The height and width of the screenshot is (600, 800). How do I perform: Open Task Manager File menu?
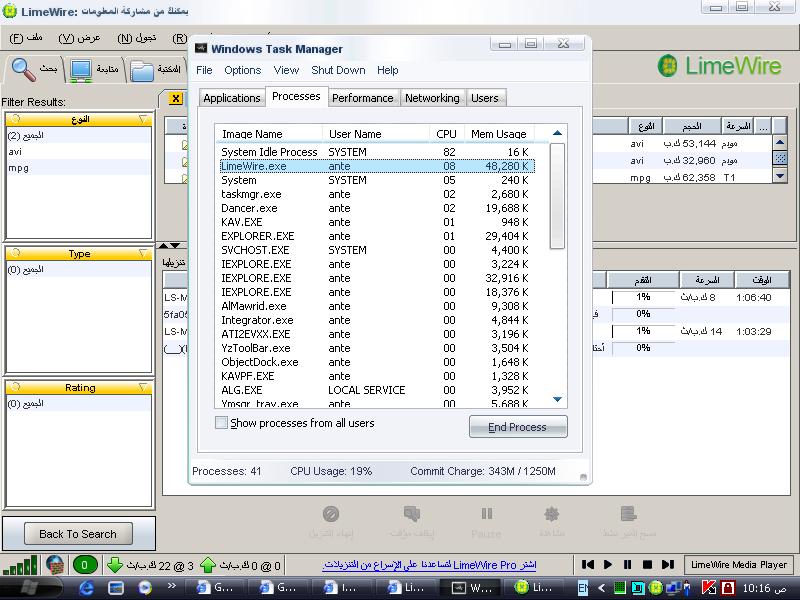pyautogui.click(x=204, y=70)
